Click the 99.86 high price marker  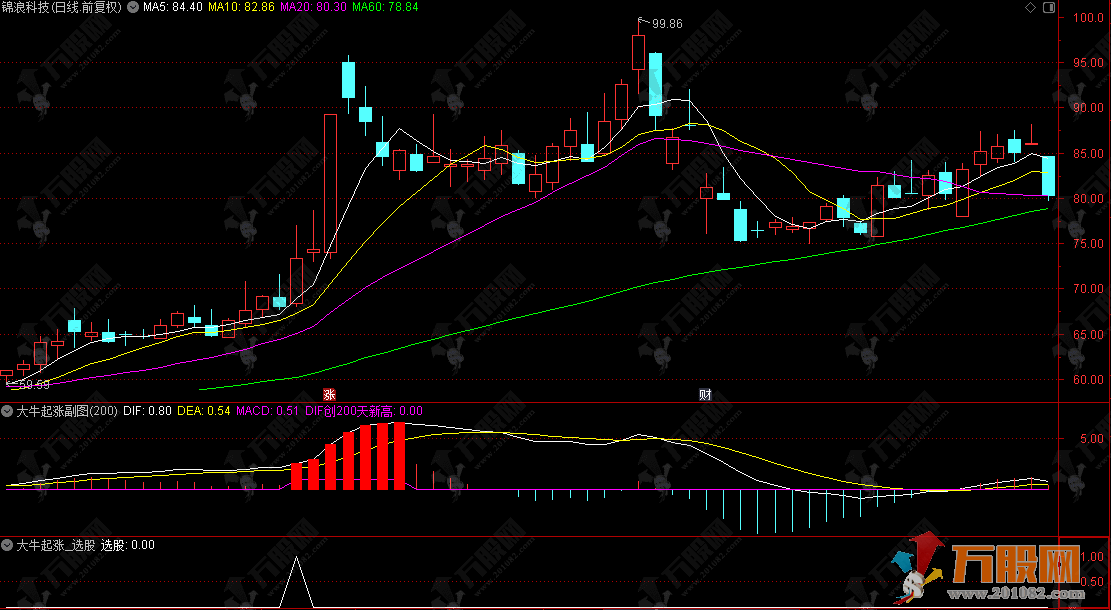coord(666,23)
